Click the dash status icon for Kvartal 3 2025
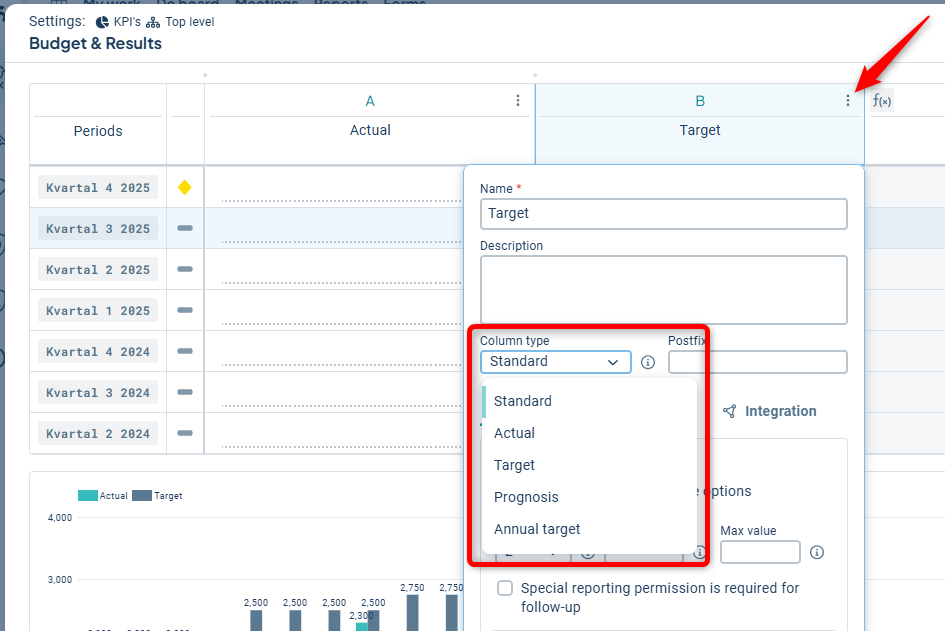 click(184, 228)
